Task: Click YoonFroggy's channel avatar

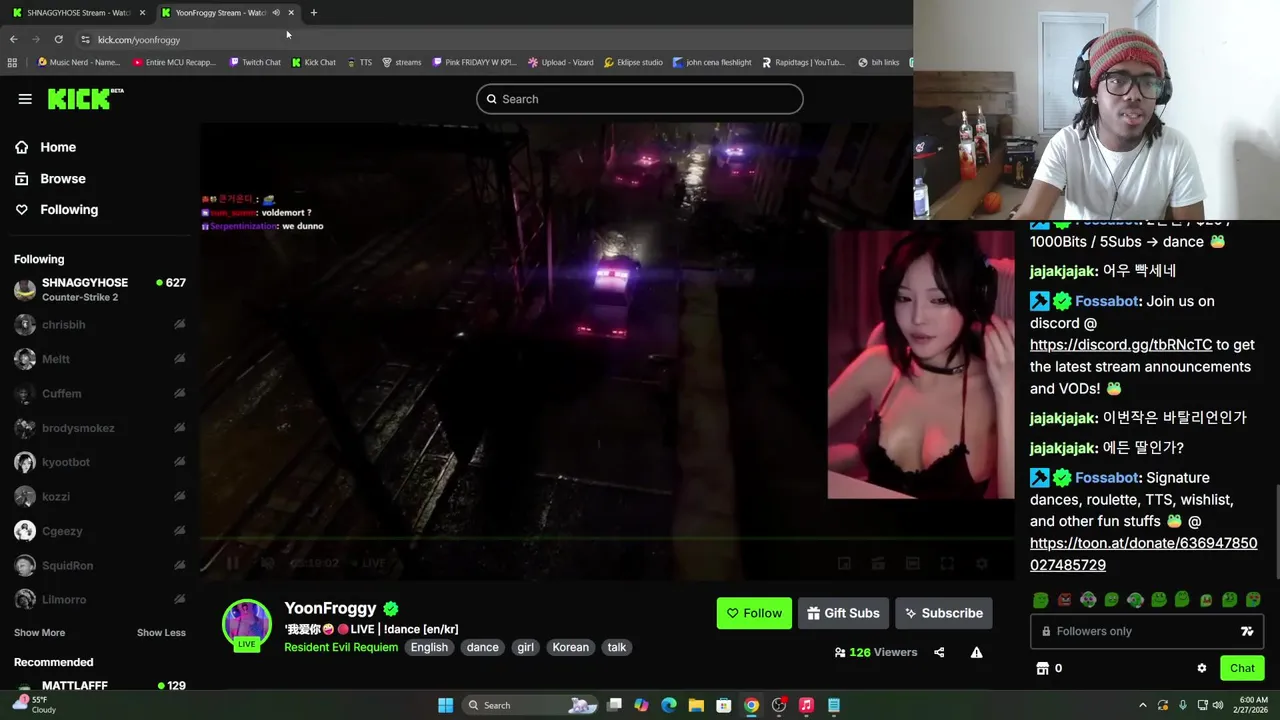Action: pyautogui.click(x=246, y=623)
